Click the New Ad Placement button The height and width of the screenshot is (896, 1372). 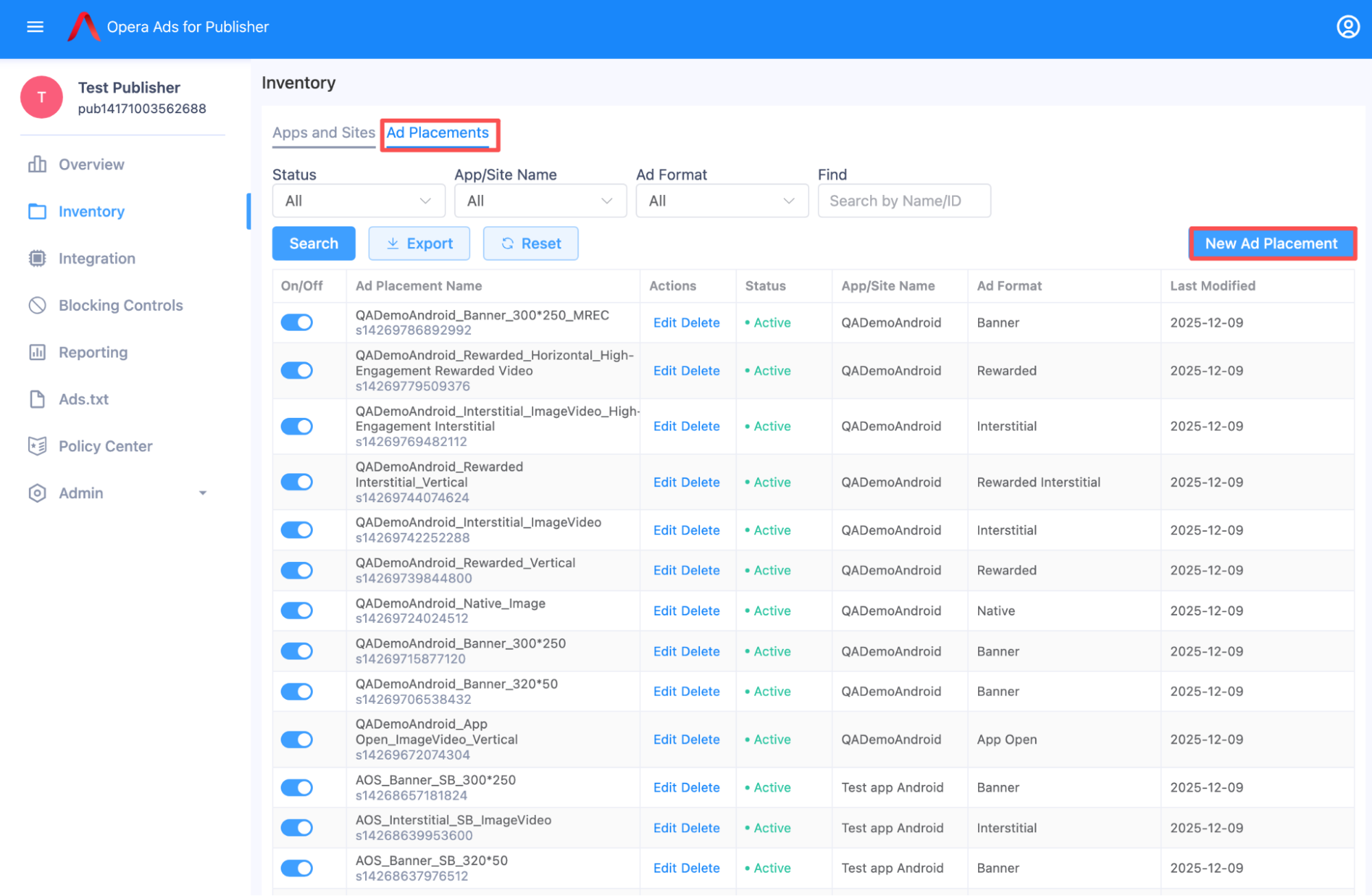pyautogui.click(x=1271, y=244)
